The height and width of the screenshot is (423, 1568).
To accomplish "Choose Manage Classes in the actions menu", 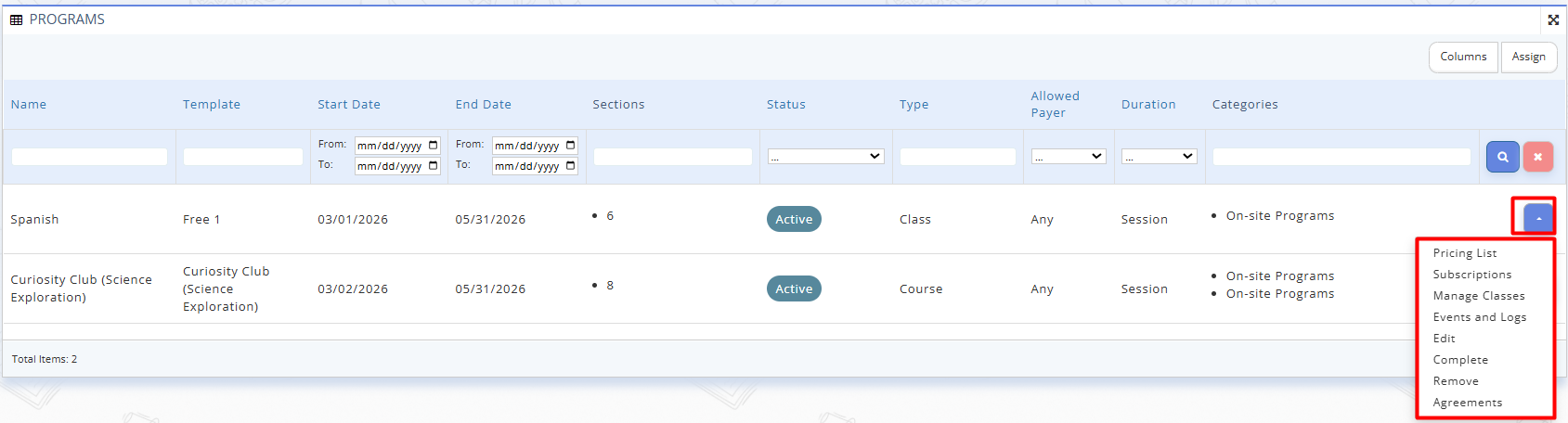I will tap(1478, 296).
